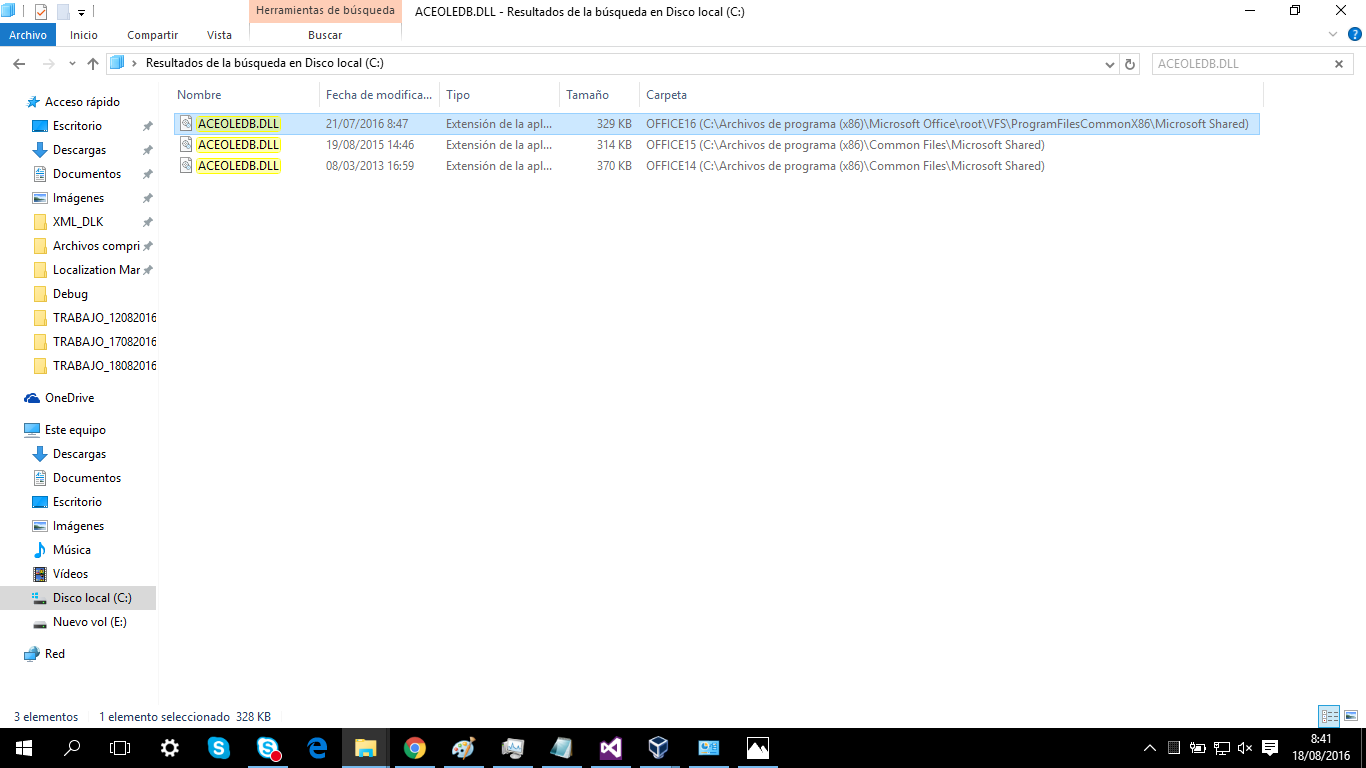1366x768 pixels.
Task: Open the Windows Start menu
Action: coord(24,748)
